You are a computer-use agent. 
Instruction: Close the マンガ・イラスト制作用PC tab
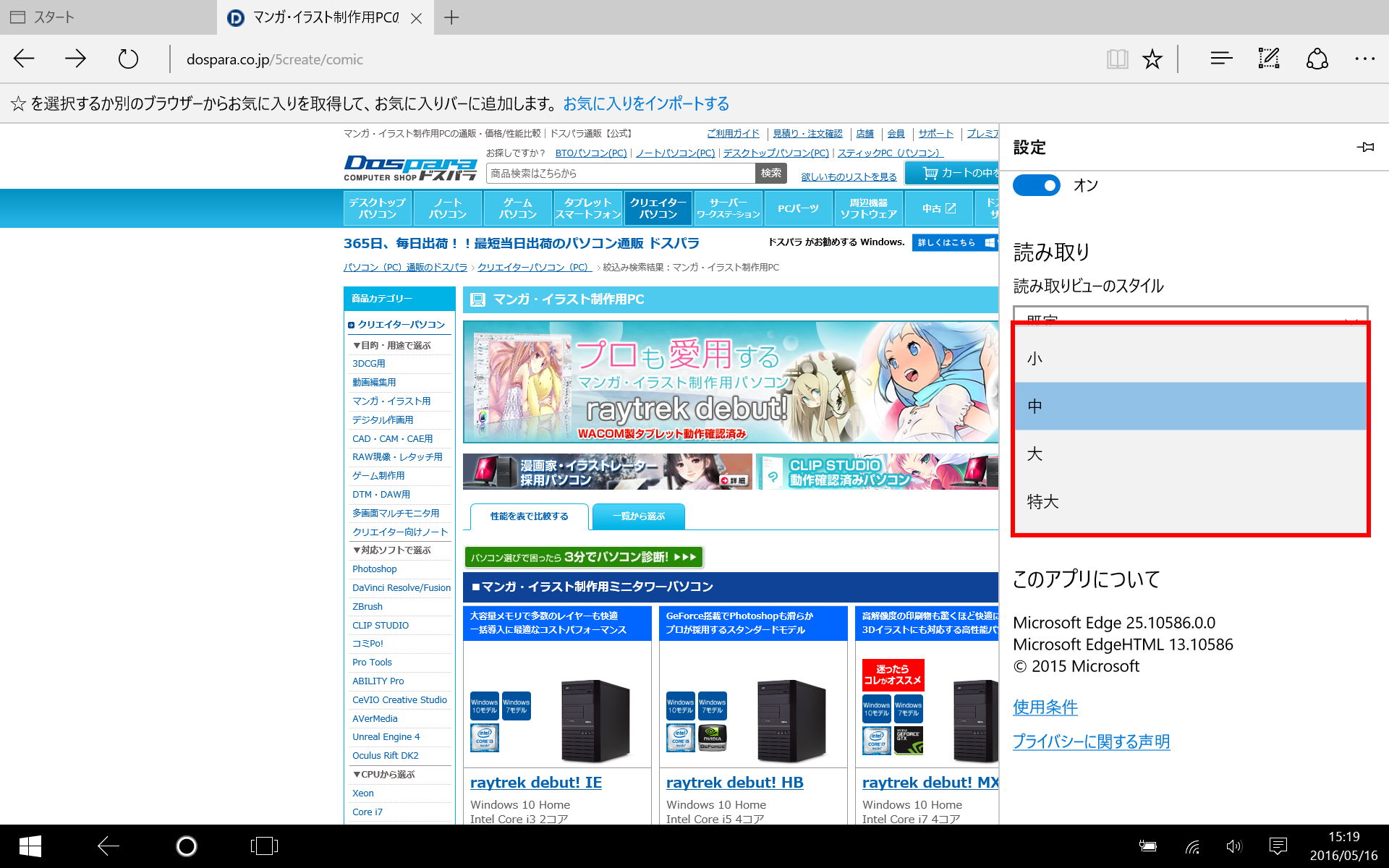pos(416,18)
